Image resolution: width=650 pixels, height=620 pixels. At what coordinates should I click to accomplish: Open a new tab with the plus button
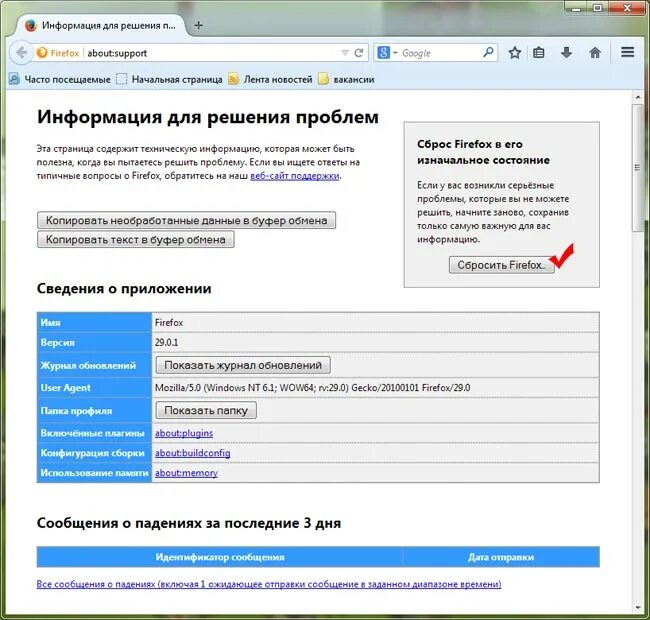tap(199, 25)
